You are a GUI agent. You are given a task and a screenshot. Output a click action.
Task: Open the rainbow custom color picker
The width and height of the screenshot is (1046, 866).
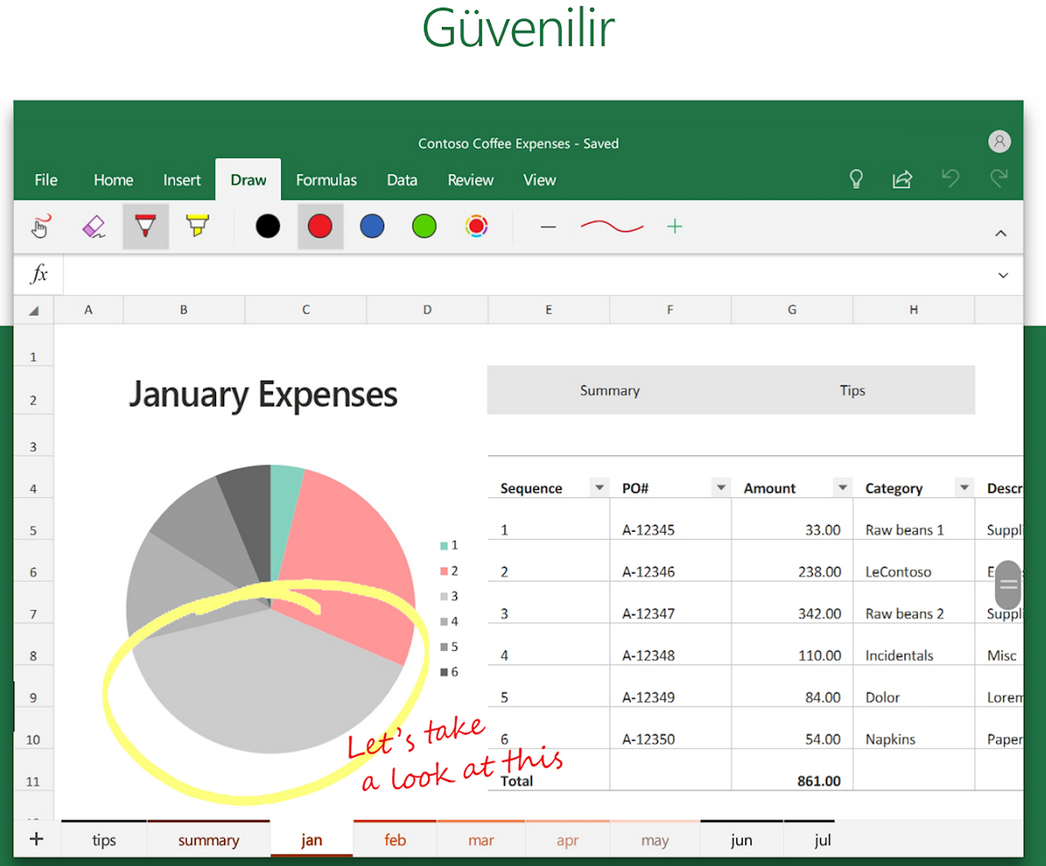pyautogui.click(x=477, y=226)
